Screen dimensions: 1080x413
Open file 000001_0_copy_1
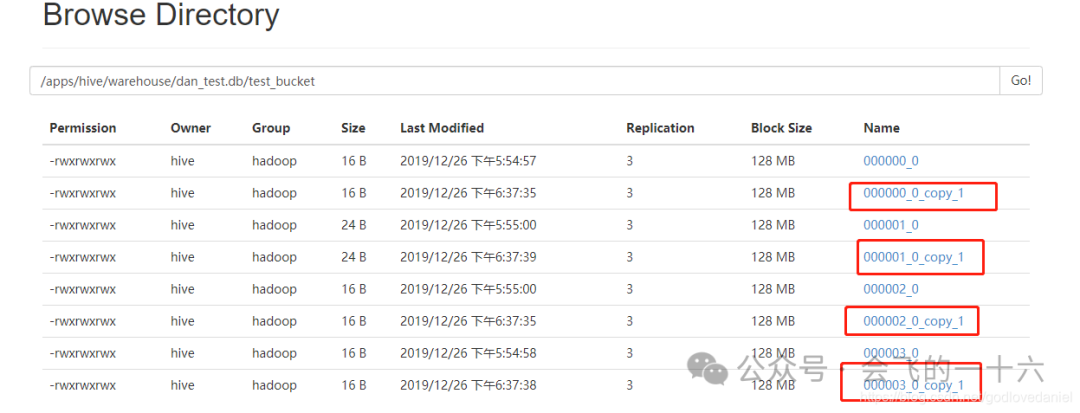click(x=913, y=257)
